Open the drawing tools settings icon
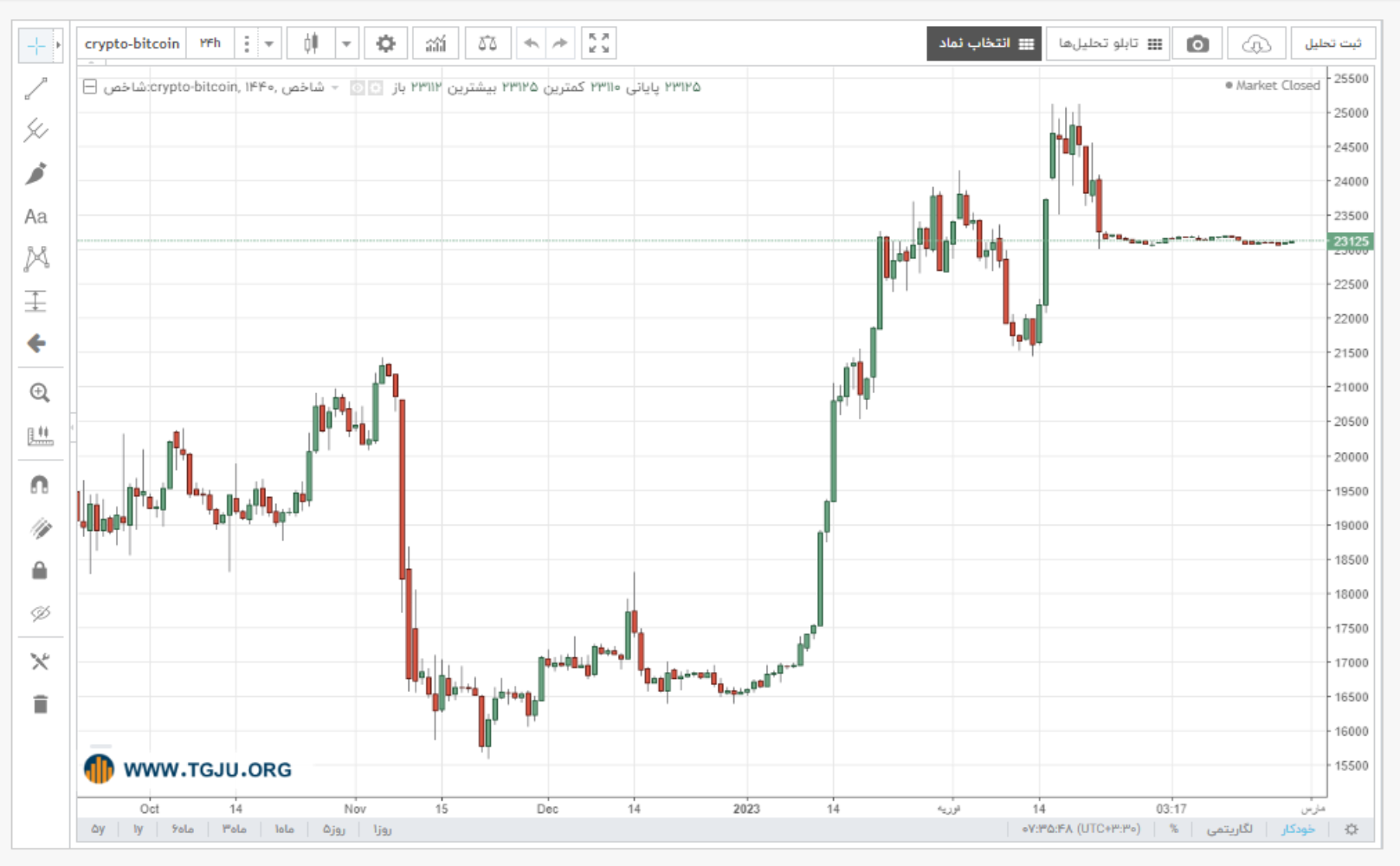1400x866 pixels. pyautogui.click(x=39, y=662)
